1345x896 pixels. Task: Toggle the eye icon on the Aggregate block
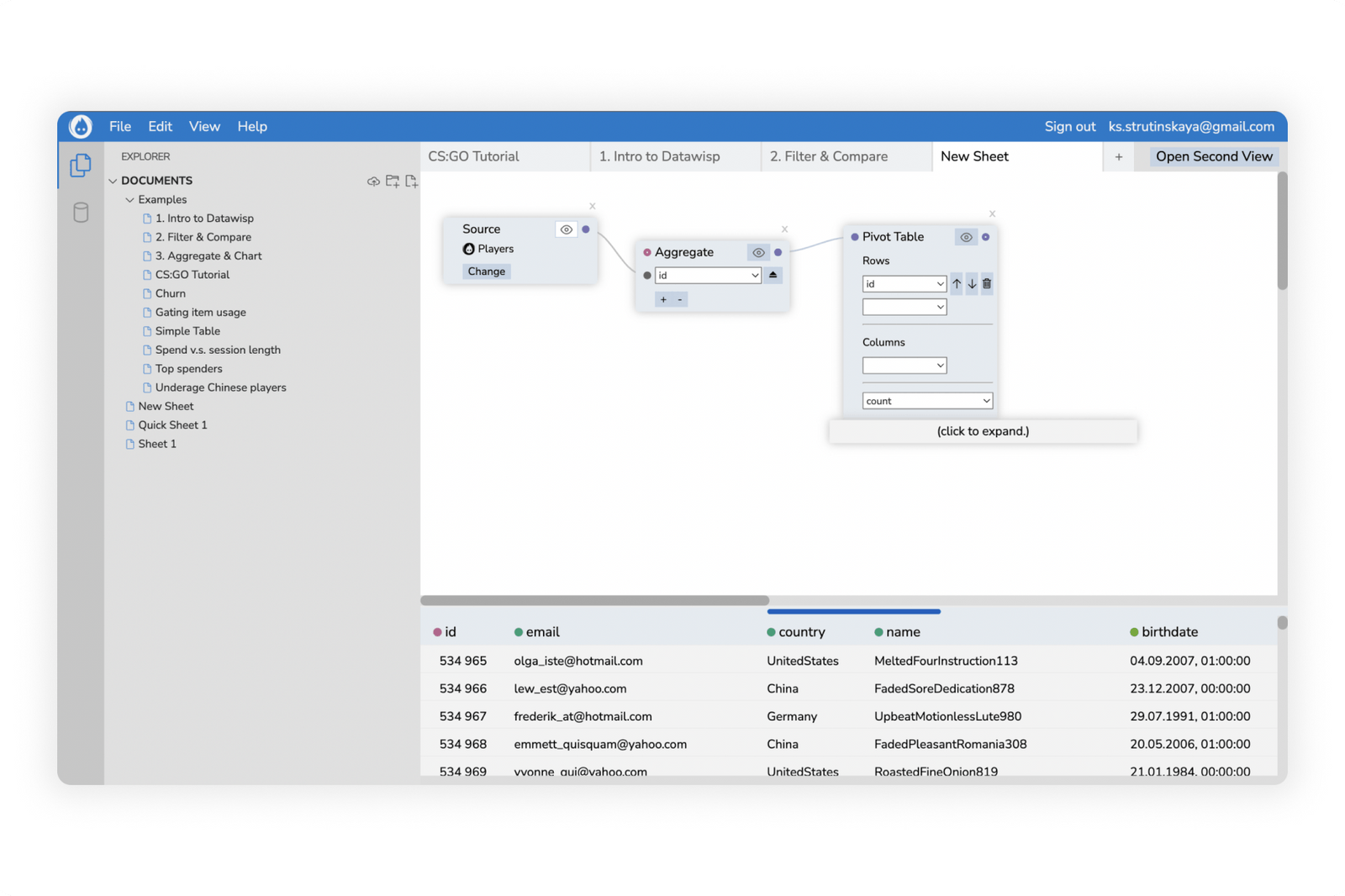[757, 252]
